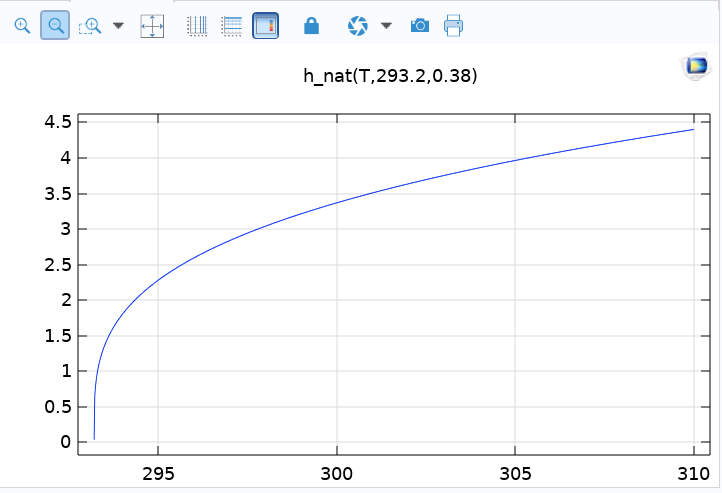Click the y-axis label 0.5
This screenshot has width=722, height=493.
[x=58, y=407]
